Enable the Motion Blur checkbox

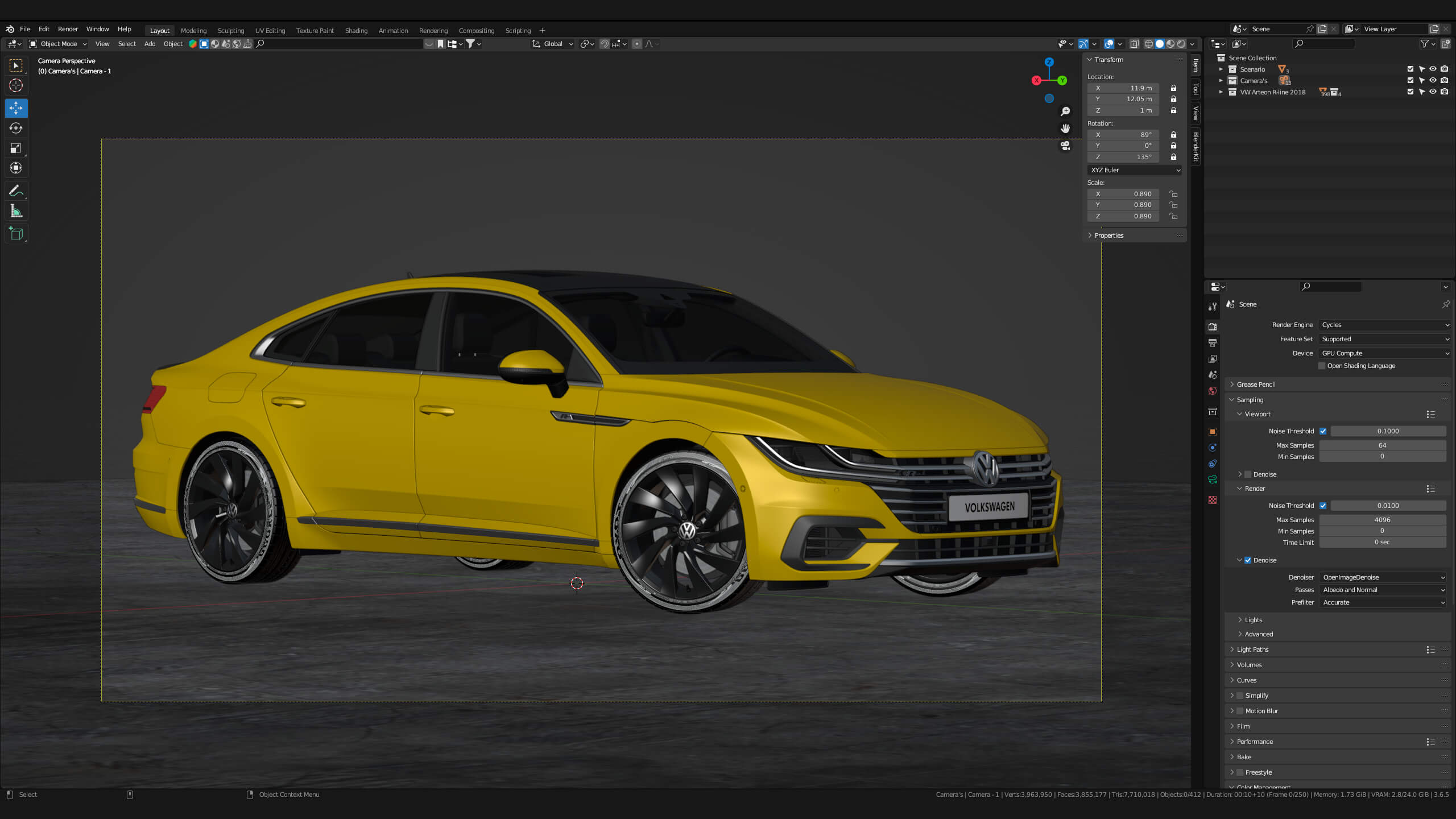click(x=1240, y=711)
